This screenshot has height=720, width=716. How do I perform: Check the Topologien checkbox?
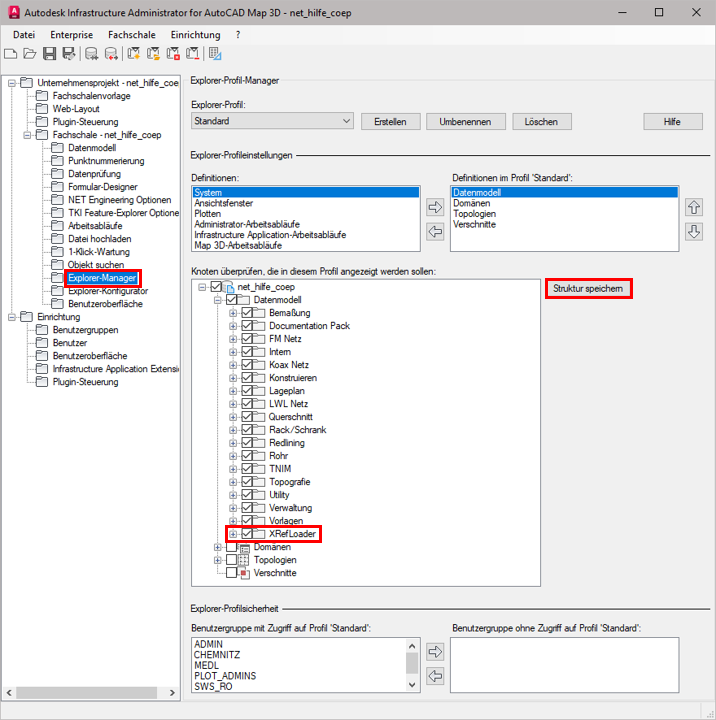pyautogui.click(x=231, y=560)
